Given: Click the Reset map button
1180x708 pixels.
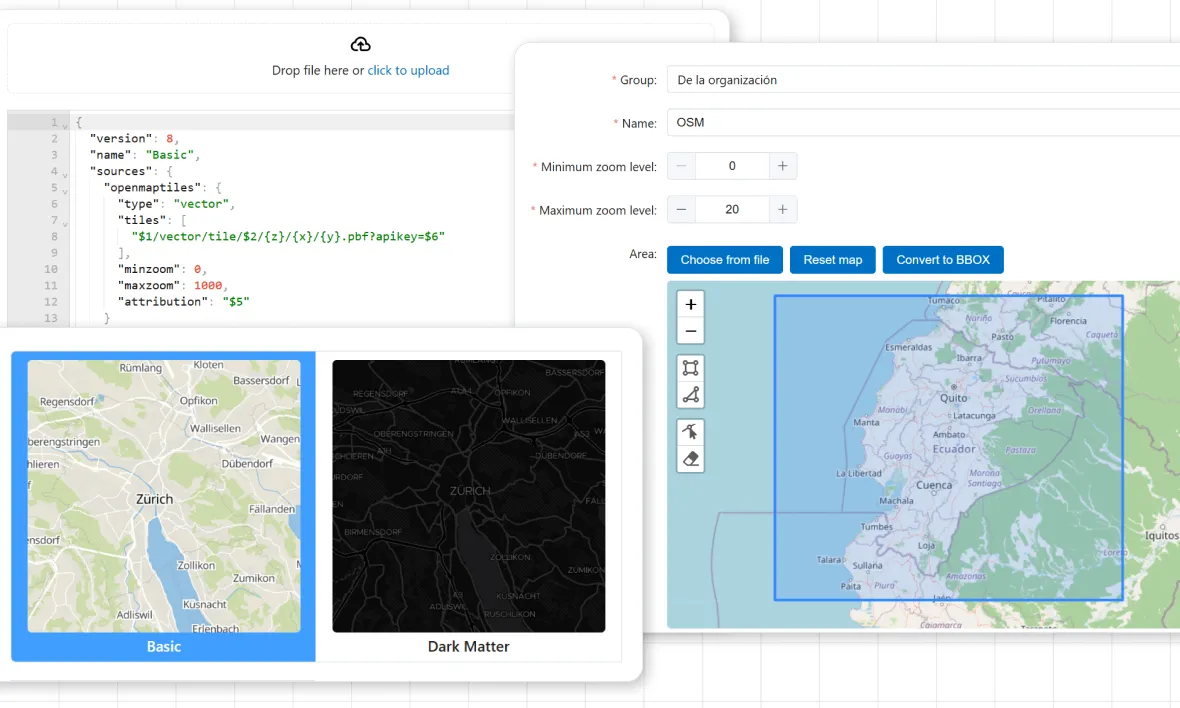Looking at the screenshot, I should pyautogui.click(x=832, y=260).
